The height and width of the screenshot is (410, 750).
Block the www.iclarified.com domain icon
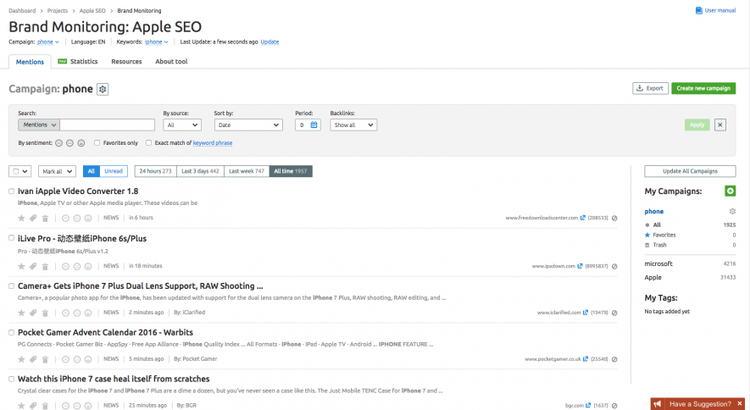[x=615, y=313]
